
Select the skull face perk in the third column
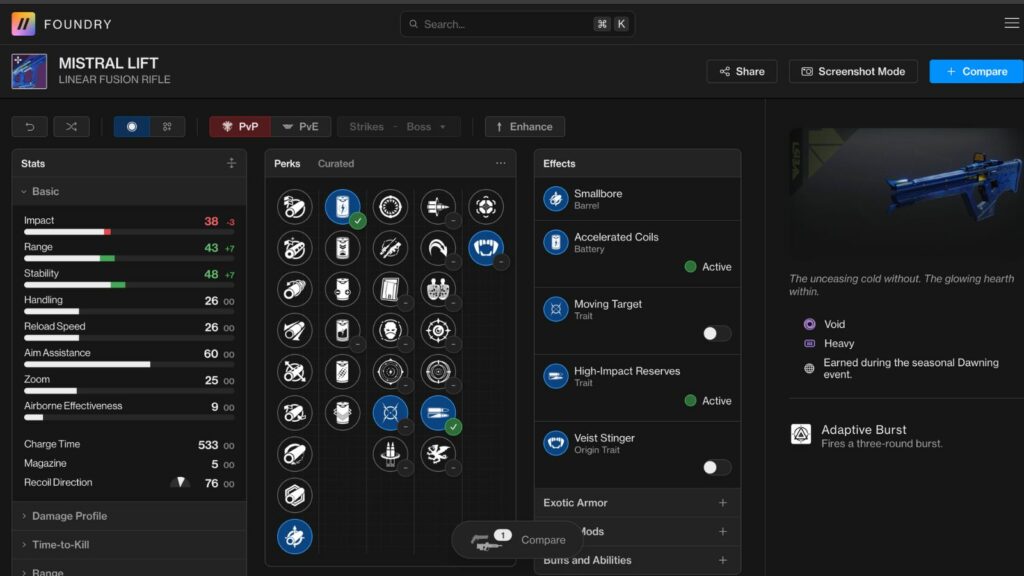[390, 330]
